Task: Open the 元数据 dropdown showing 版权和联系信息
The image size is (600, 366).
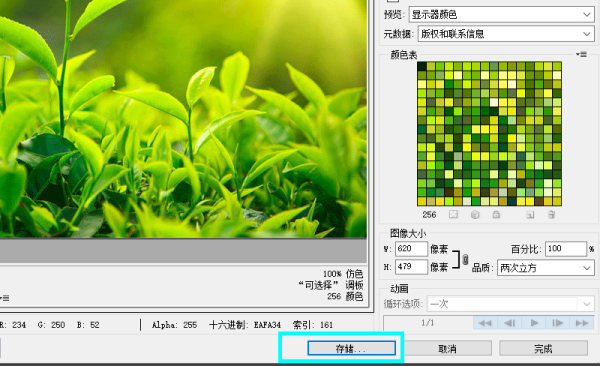Action: (x=506, y=34)
